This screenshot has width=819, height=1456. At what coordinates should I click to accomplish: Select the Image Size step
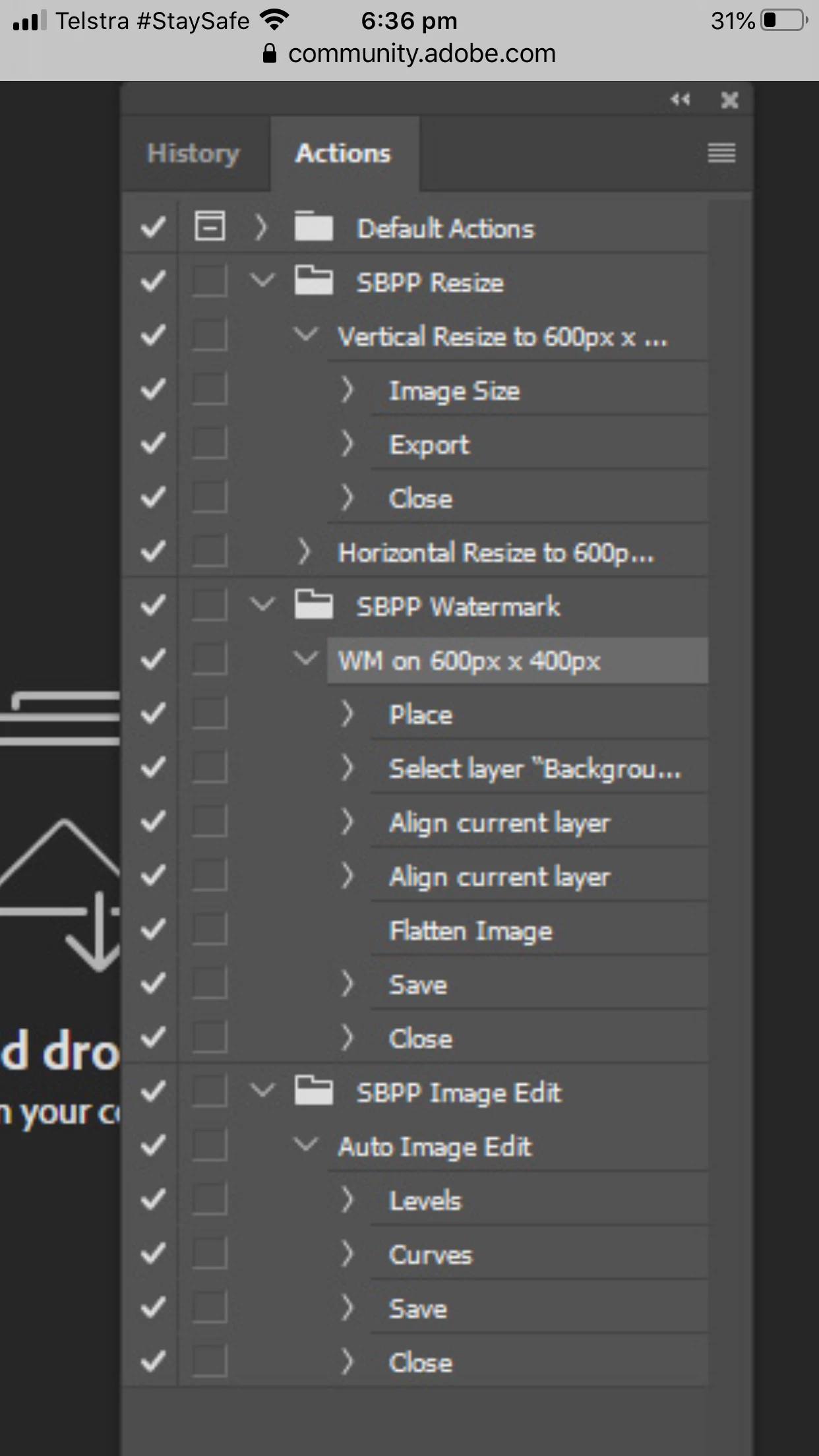454,391
